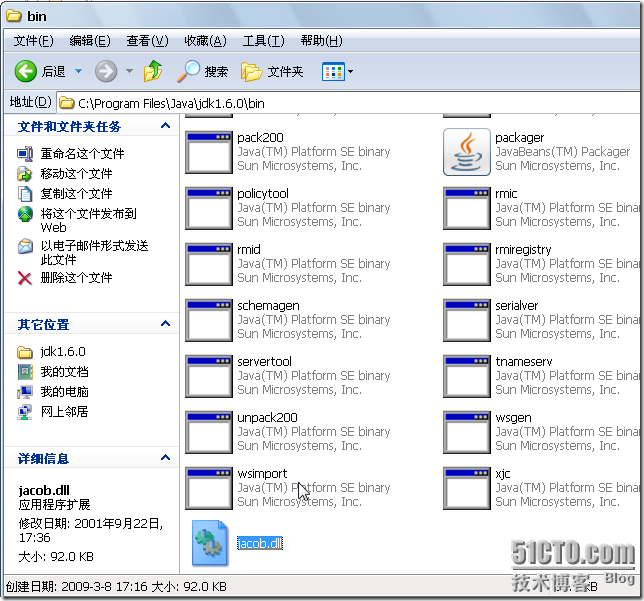Go to jdk1.6.0 parent folder link
The width and height of the screenshot is (644, 601).
(63, 352)
